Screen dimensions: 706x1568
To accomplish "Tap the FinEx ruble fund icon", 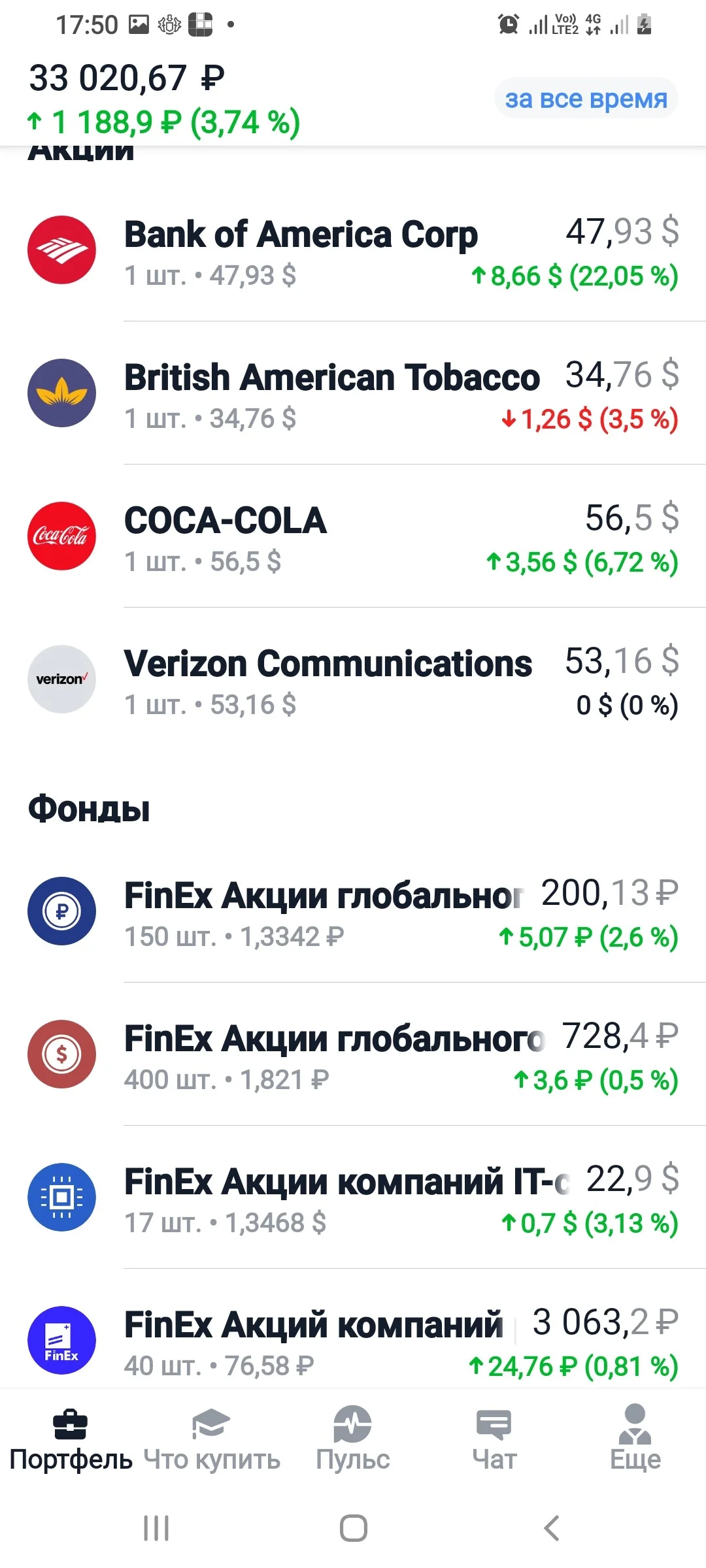I will coord(61,911).
